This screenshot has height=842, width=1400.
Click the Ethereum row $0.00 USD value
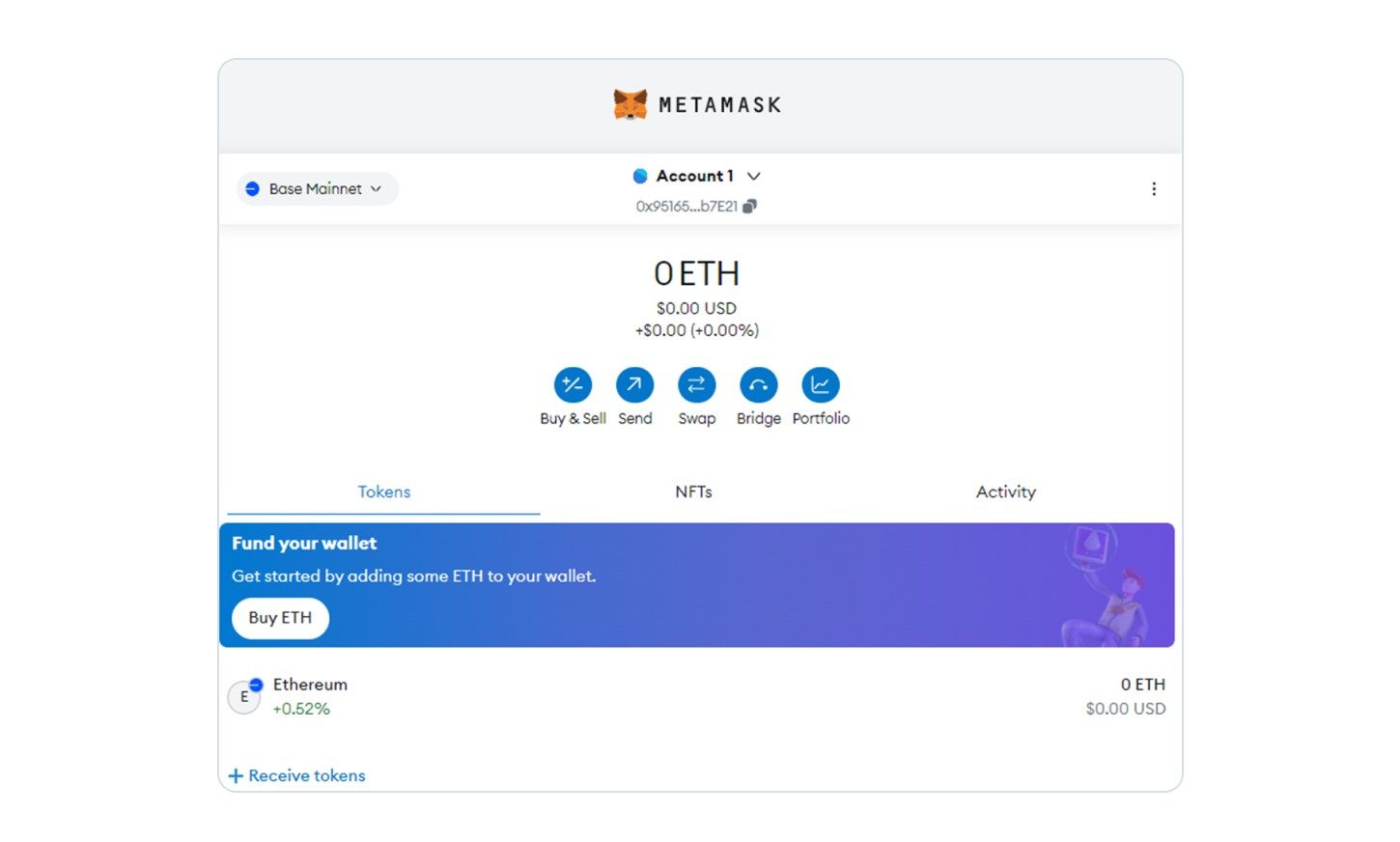(1126, 709)
